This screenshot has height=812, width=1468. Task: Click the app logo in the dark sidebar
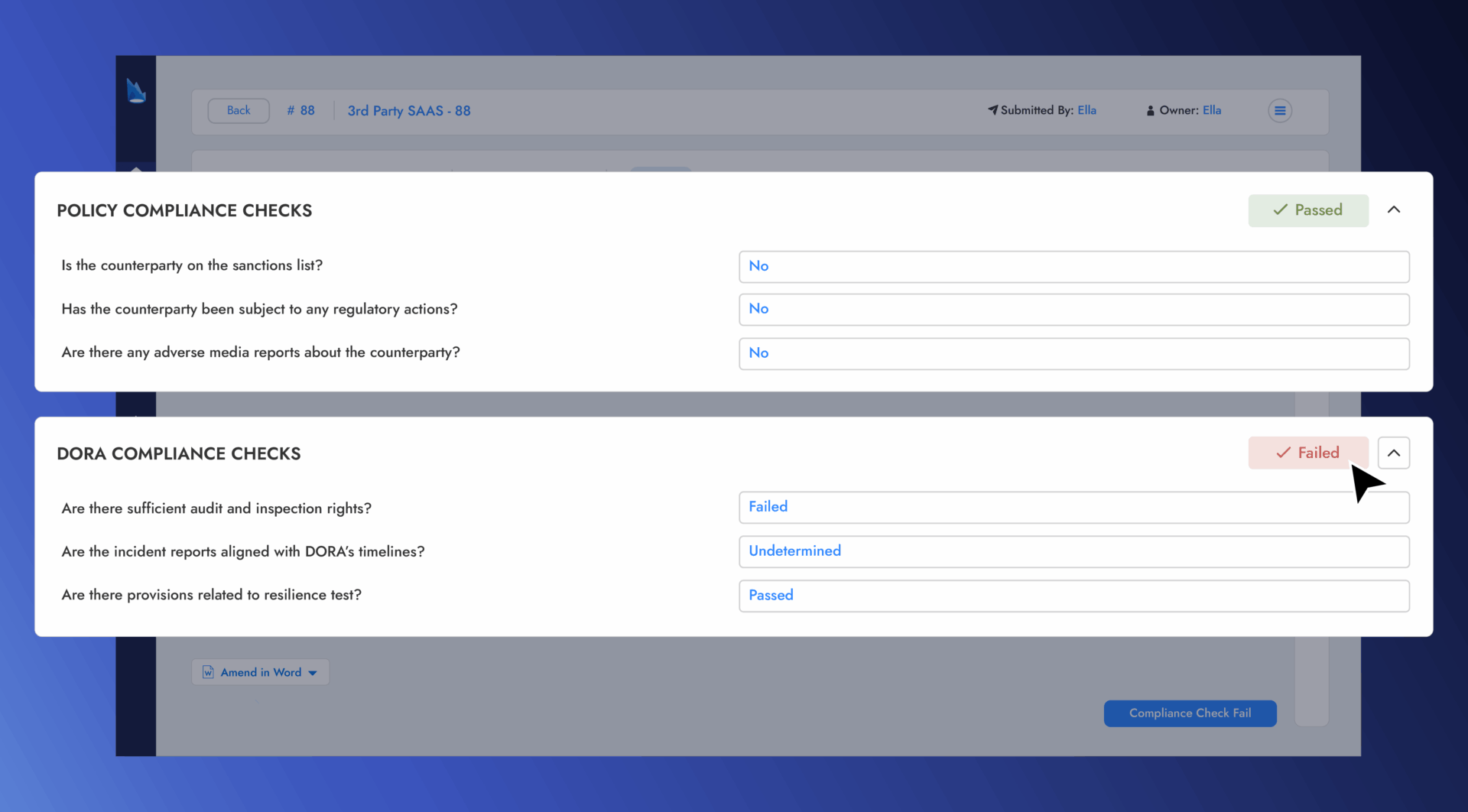pos(136,90)
